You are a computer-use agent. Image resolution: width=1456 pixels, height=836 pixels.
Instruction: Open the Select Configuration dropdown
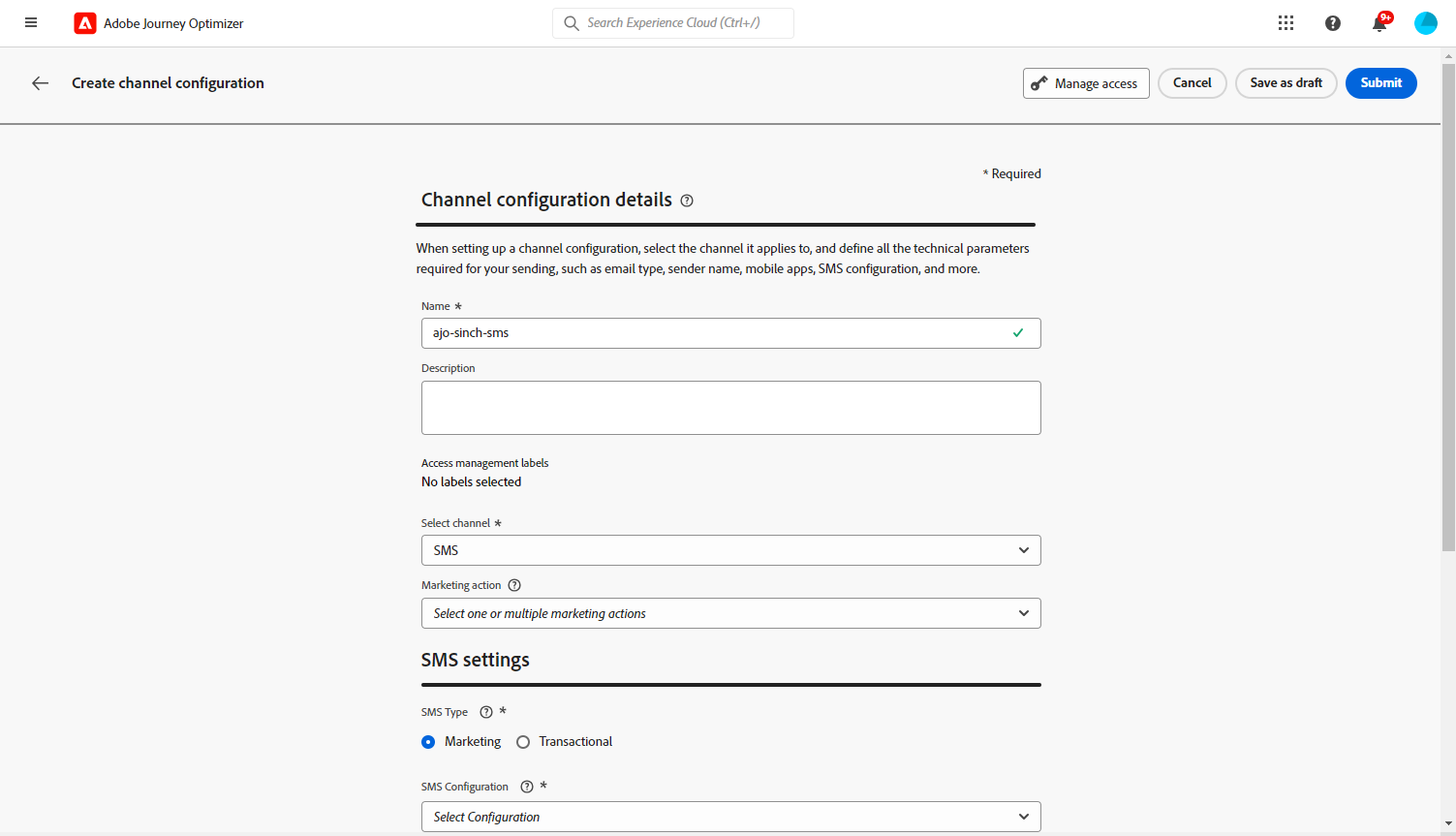click(730, 817)
